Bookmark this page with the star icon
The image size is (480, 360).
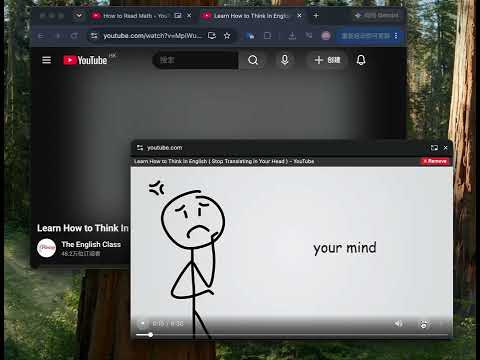227,36
